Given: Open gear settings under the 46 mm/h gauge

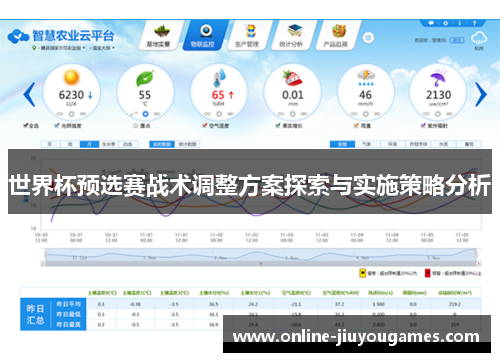Looking at the screenshot, I should (366, 114).
